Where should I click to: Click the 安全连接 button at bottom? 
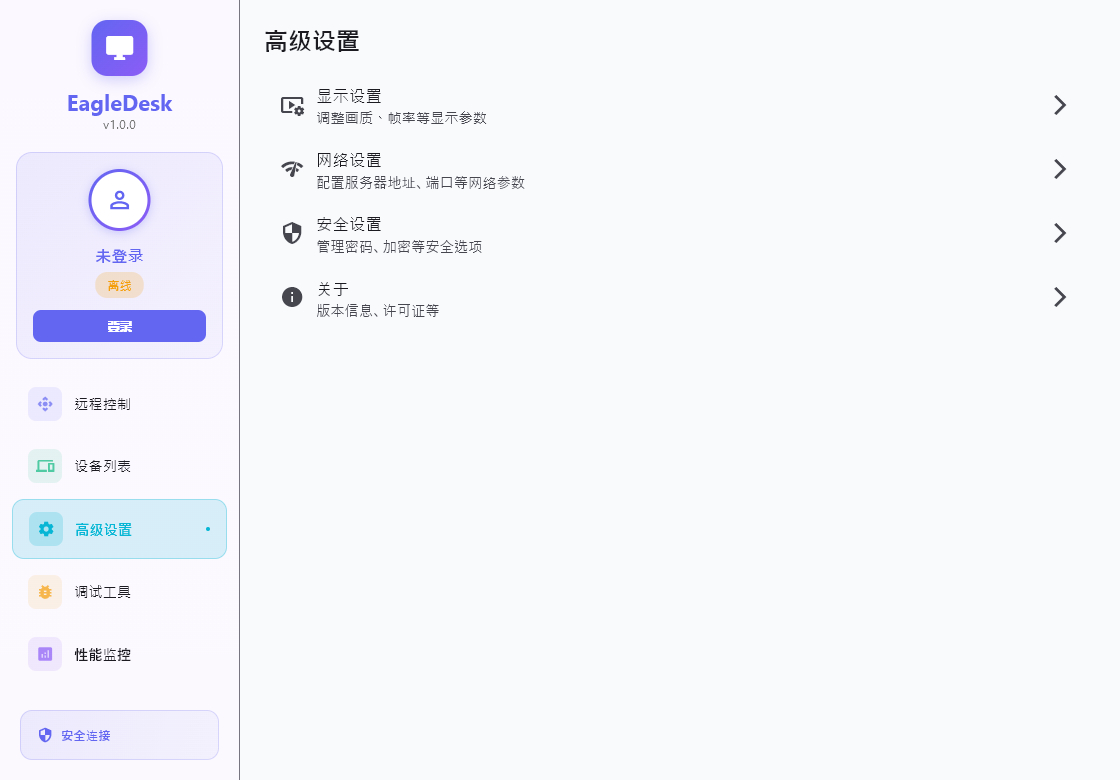[x=119, y=735]
